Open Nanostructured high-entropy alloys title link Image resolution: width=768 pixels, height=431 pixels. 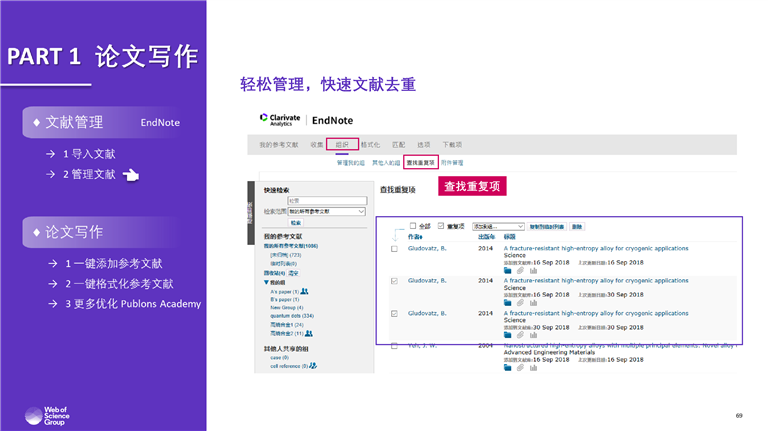click(x=619, y=346)
